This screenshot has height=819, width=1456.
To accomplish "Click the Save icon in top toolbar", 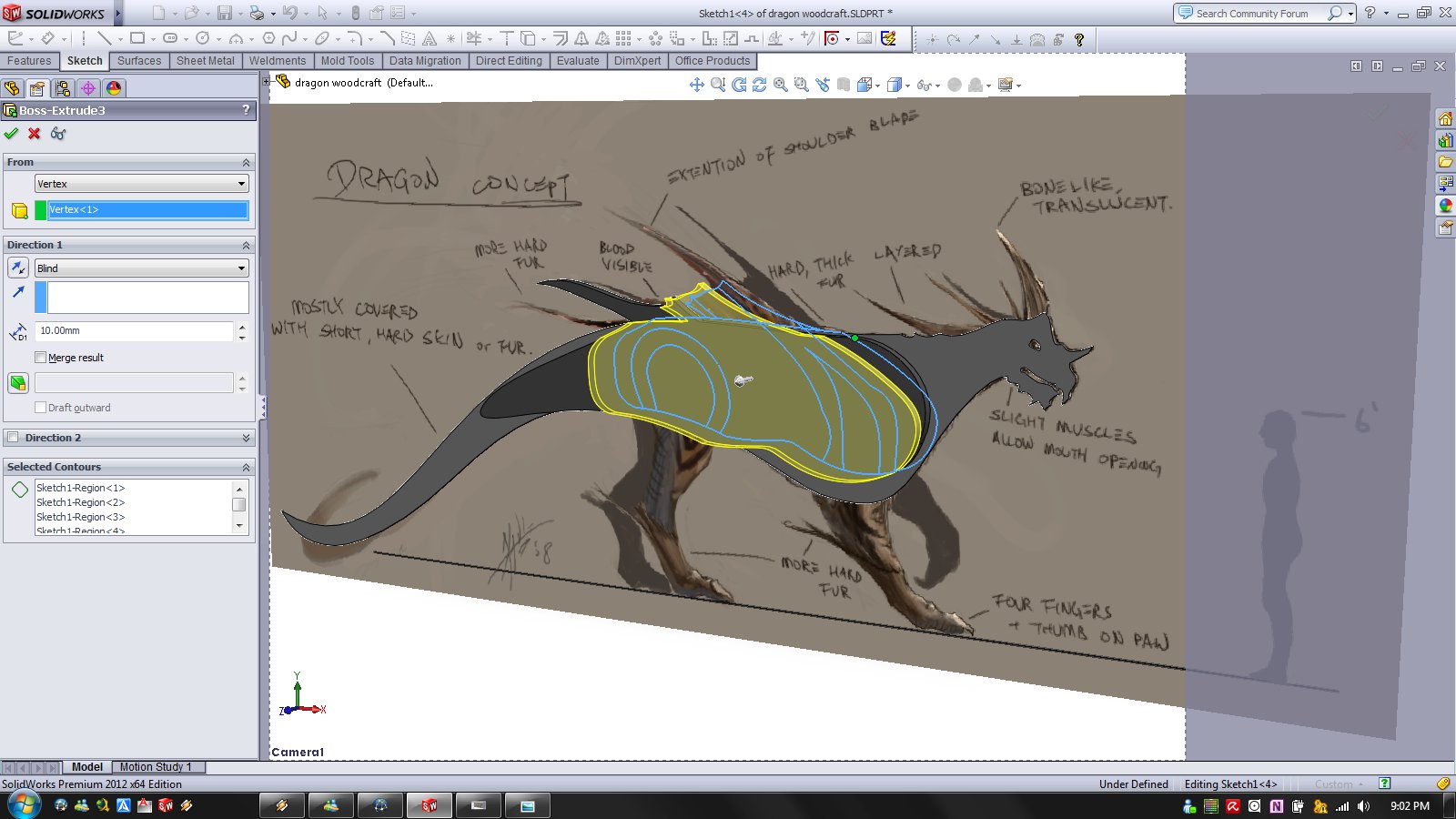I will point(224,13).
